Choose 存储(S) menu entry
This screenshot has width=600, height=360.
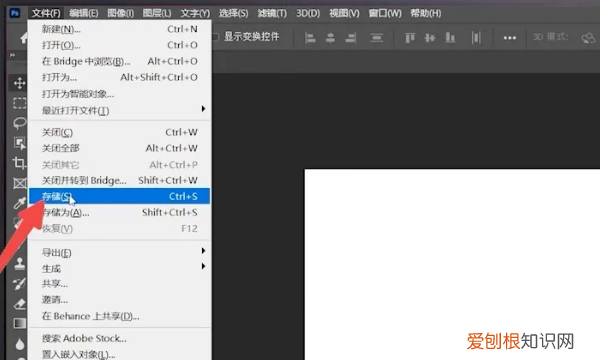(x=120, y=196)
